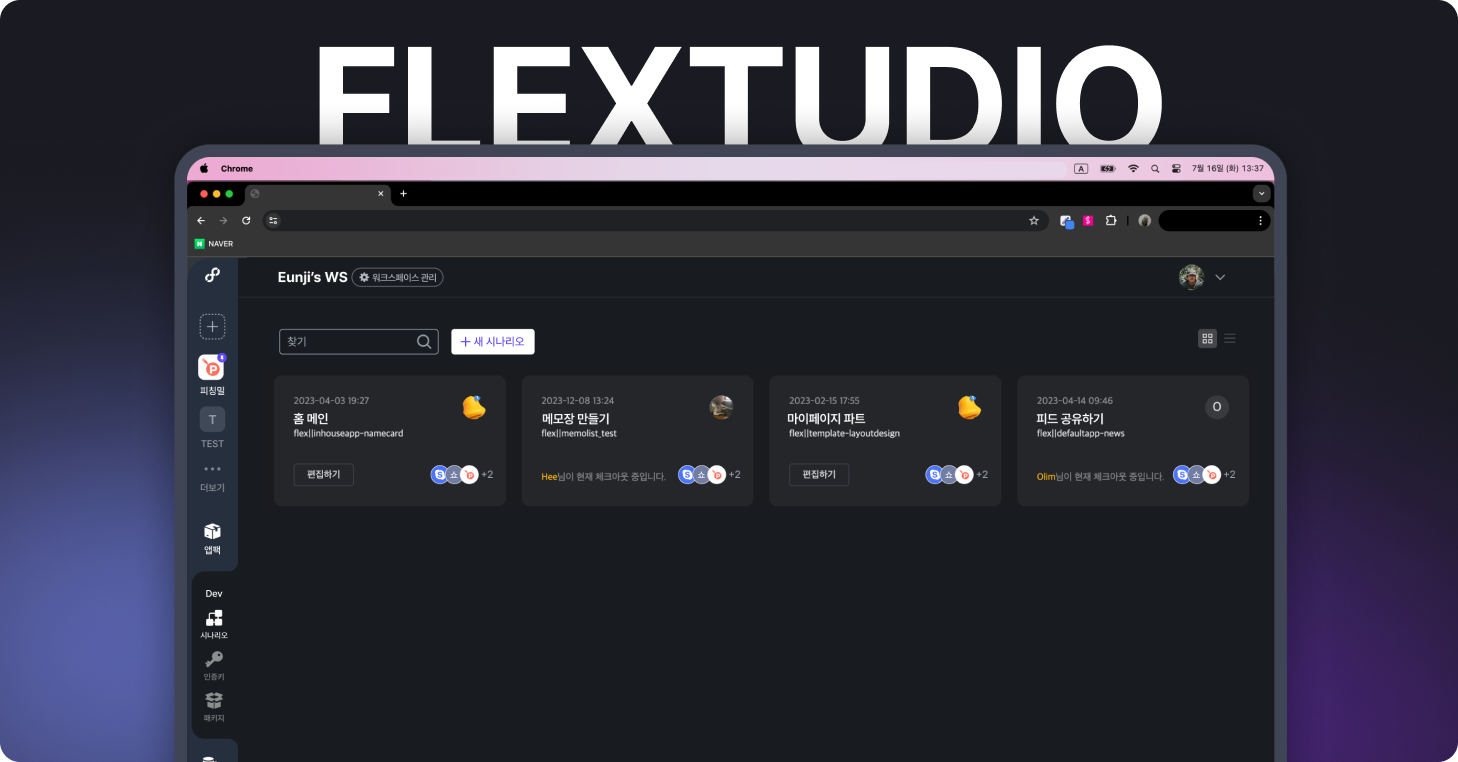Switch to grid view
Image resolution: width=1458 pixels, height=762 pixels.
coord(1207,339)
